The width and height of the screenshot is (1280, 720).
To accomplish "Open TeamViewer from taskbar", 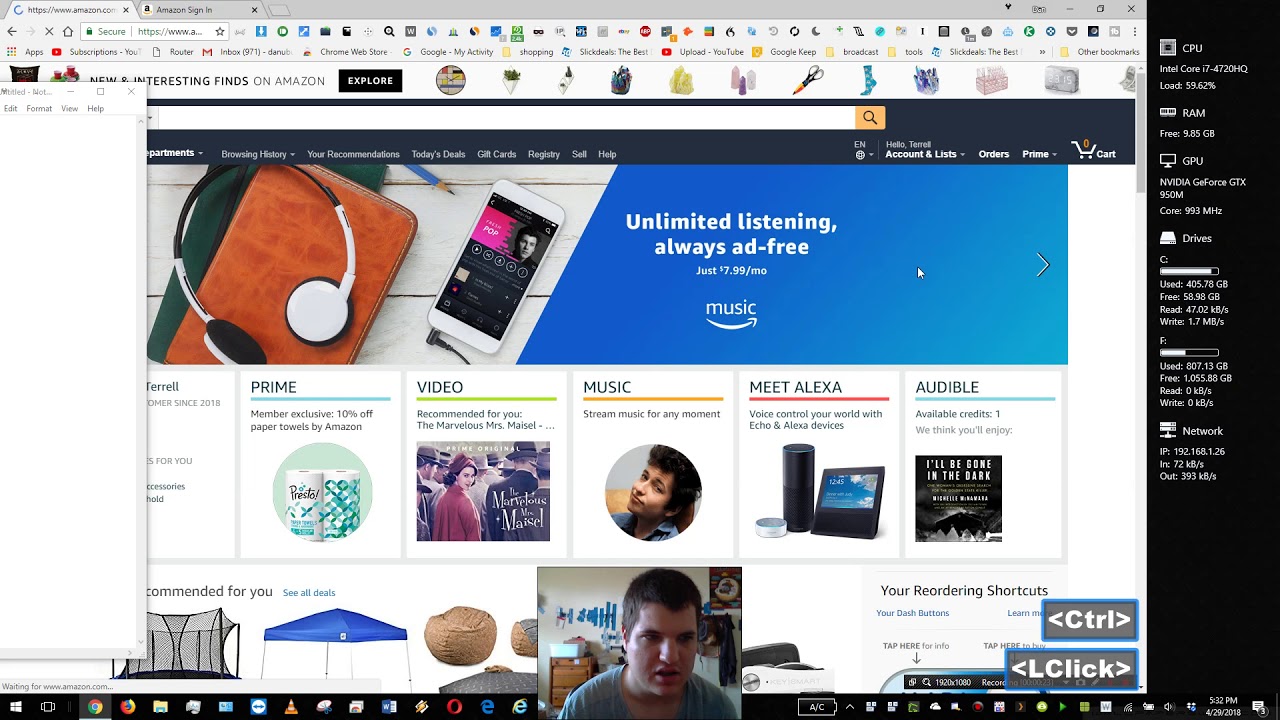I will [x=258, y=707].
